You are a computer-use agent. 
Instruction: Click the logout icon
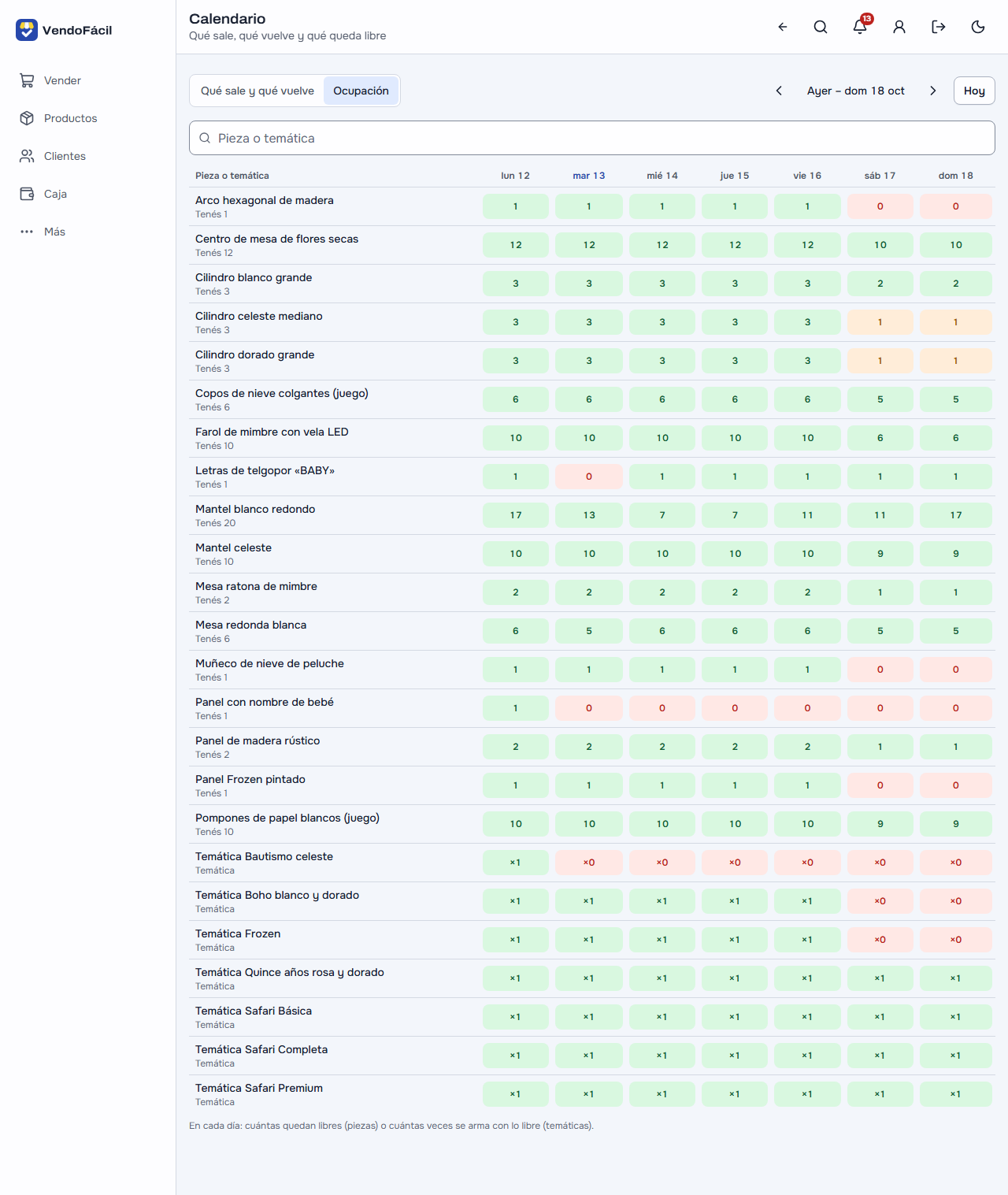[939, 27]
